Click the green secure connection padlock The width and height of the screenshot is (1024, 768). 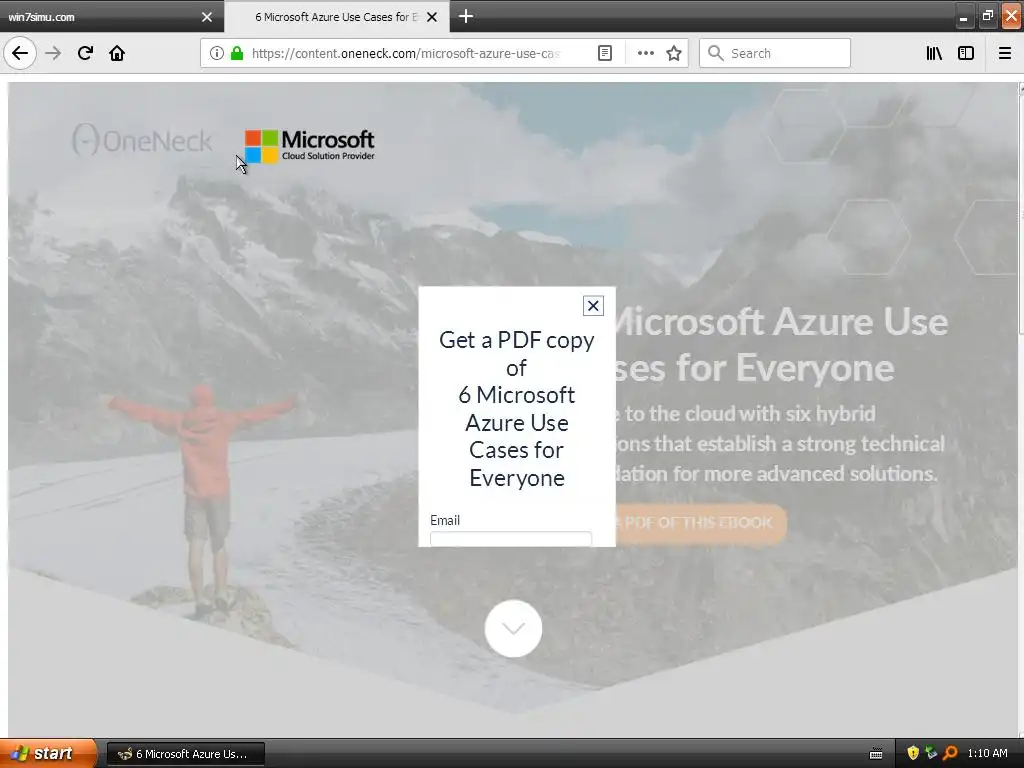click(237, 53)
